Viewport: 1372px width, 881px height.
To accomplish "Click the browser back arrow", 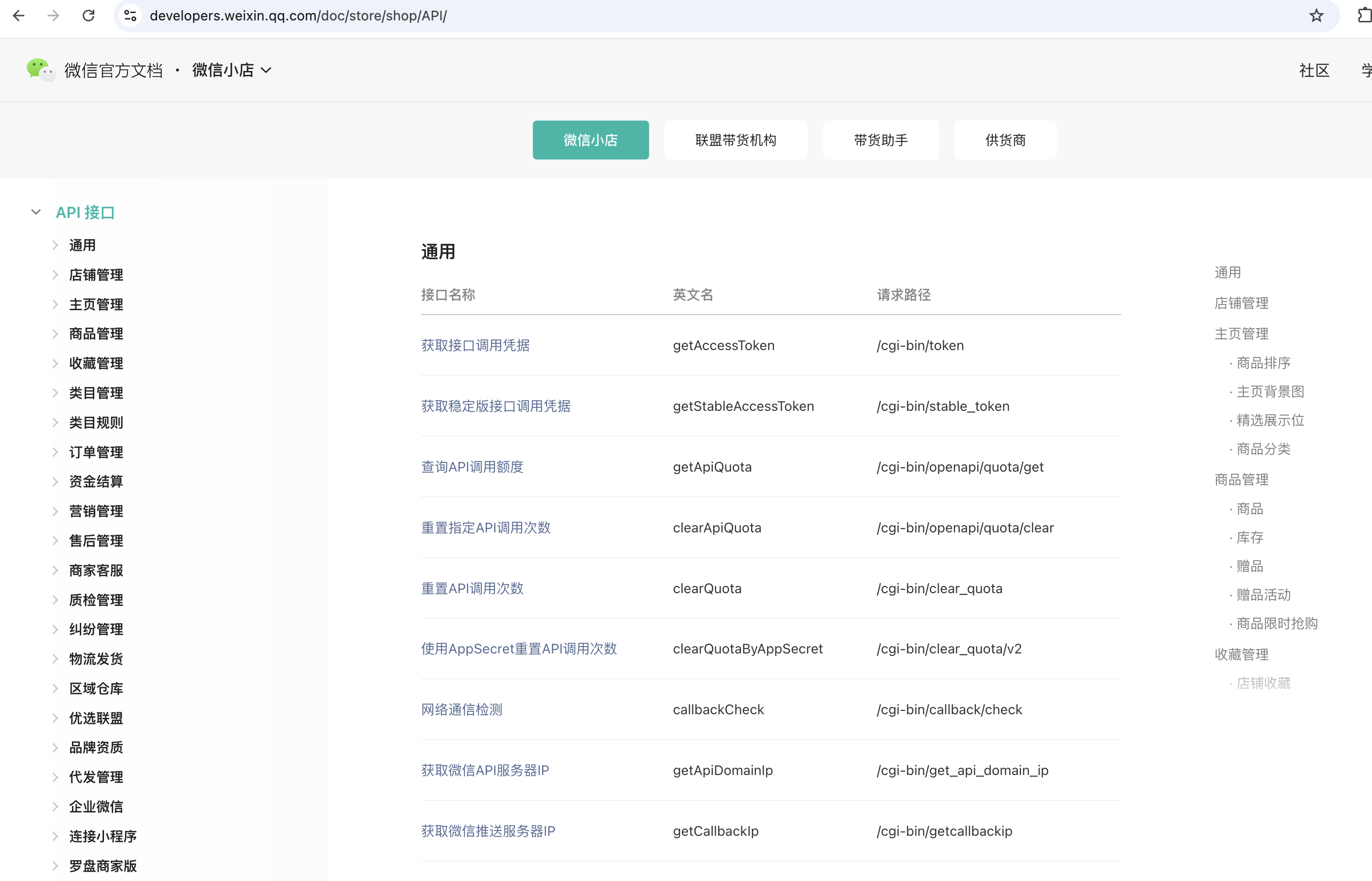I will (19, 16).
